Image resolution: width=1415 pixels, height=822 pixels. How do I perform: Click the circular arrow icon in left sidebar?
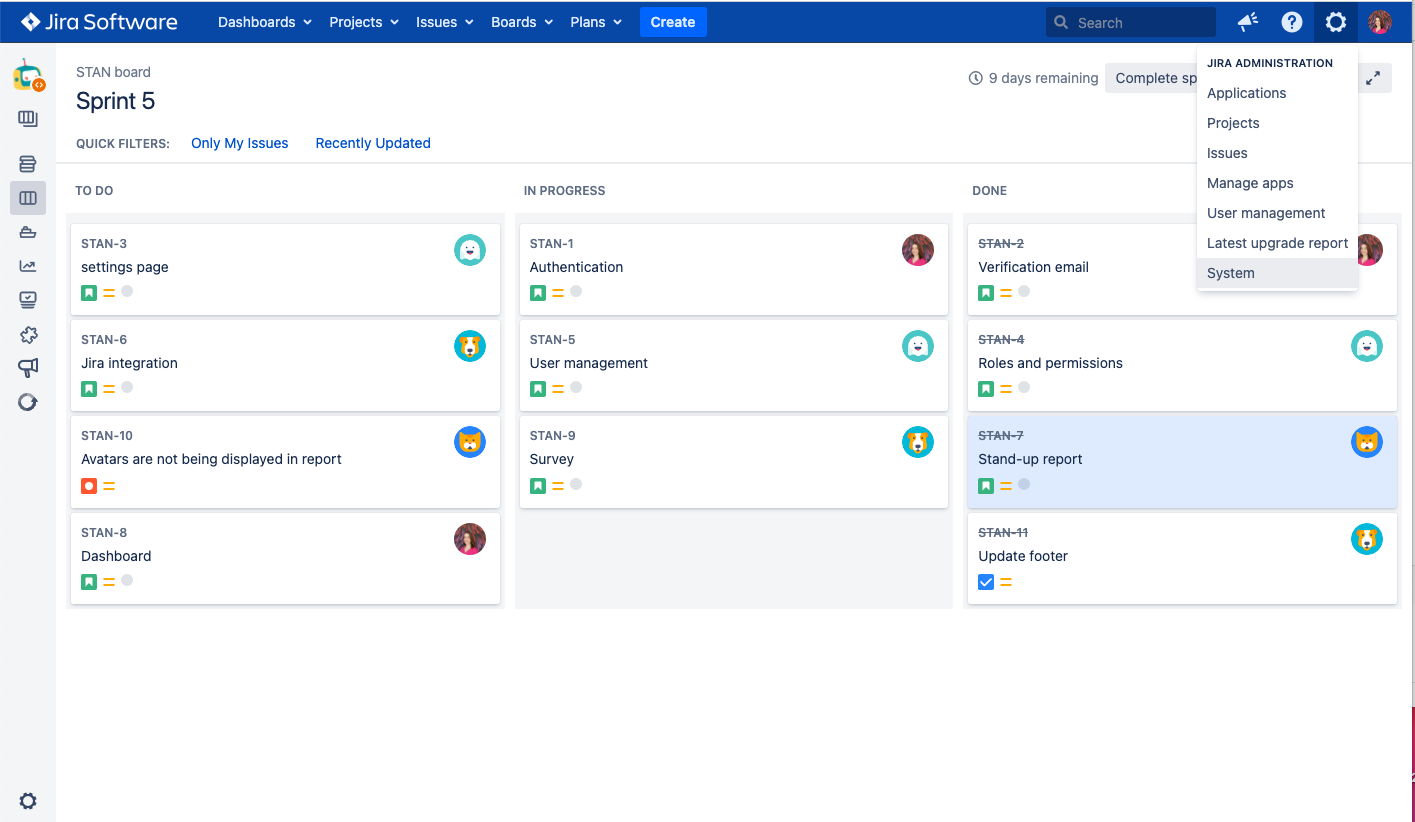pyautogui.click(x=28, y=402)
